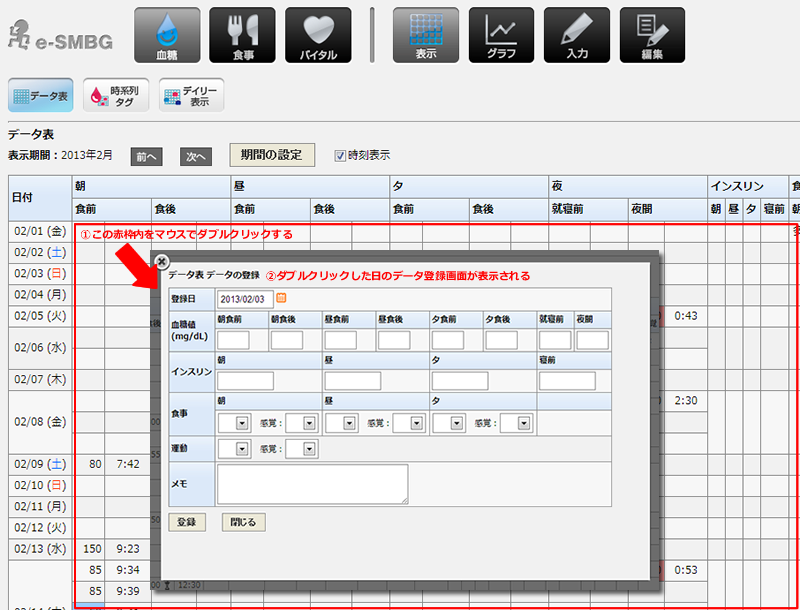Click the メモ text area

pyautogui.click(x=312, y=484)
